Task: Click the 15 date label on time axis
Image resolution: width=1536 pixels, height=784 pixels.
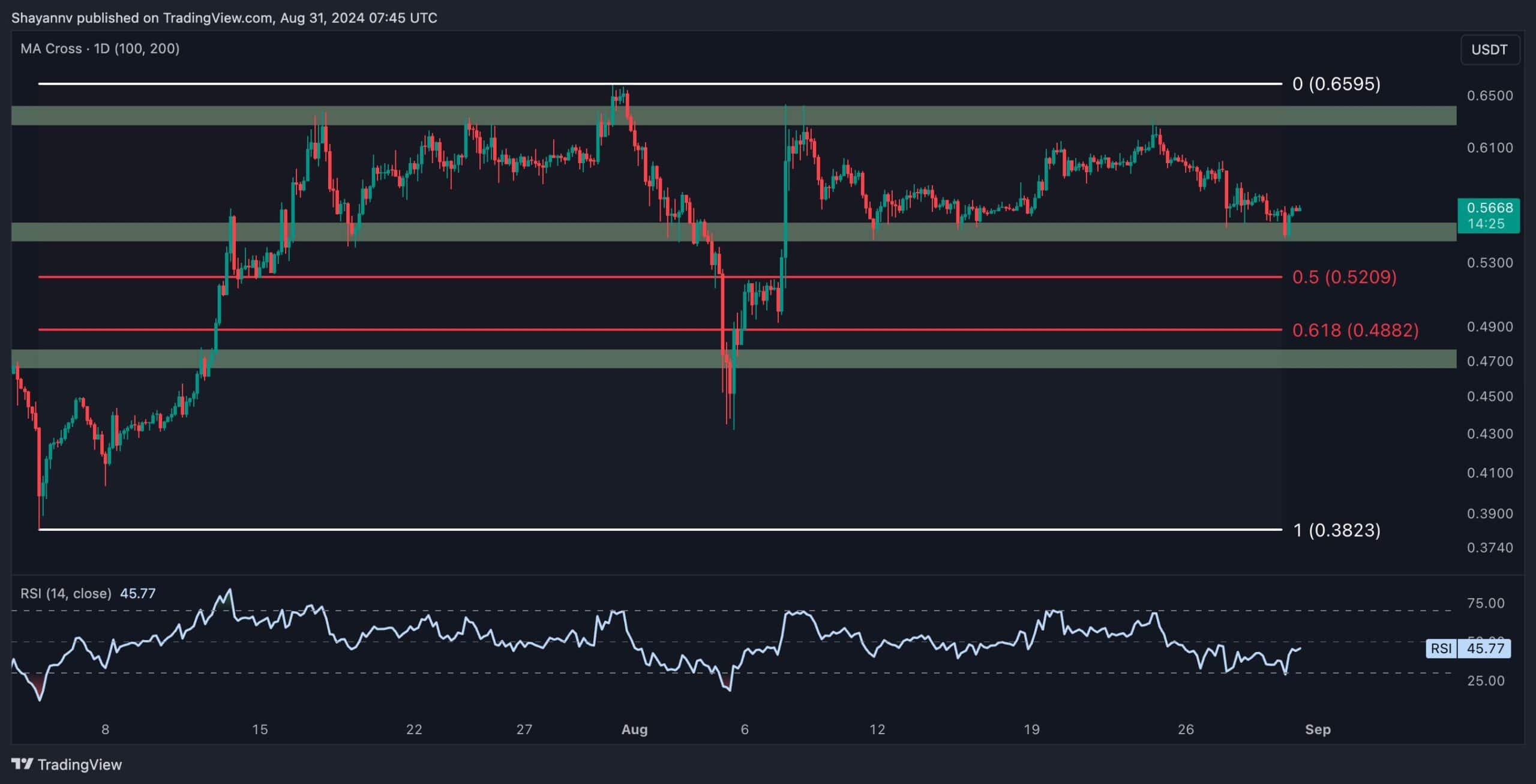Action: (x=259, y=729)
